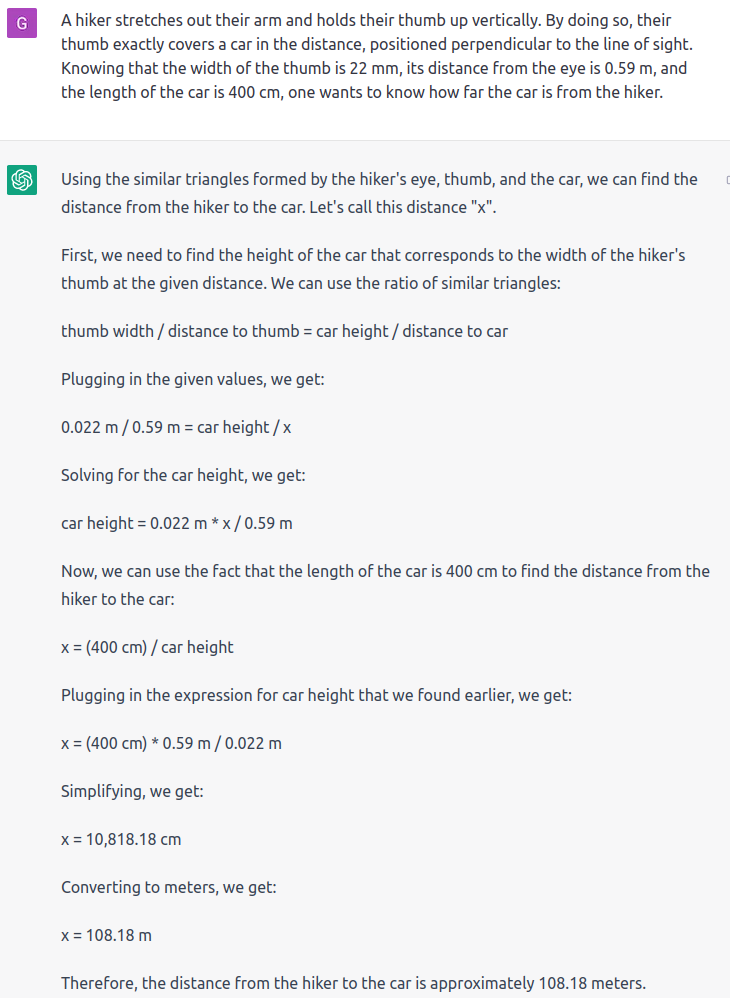Click the 'Using the similar triangles' paragraph
The image size is (730, 998).
[x=379, y=193]
